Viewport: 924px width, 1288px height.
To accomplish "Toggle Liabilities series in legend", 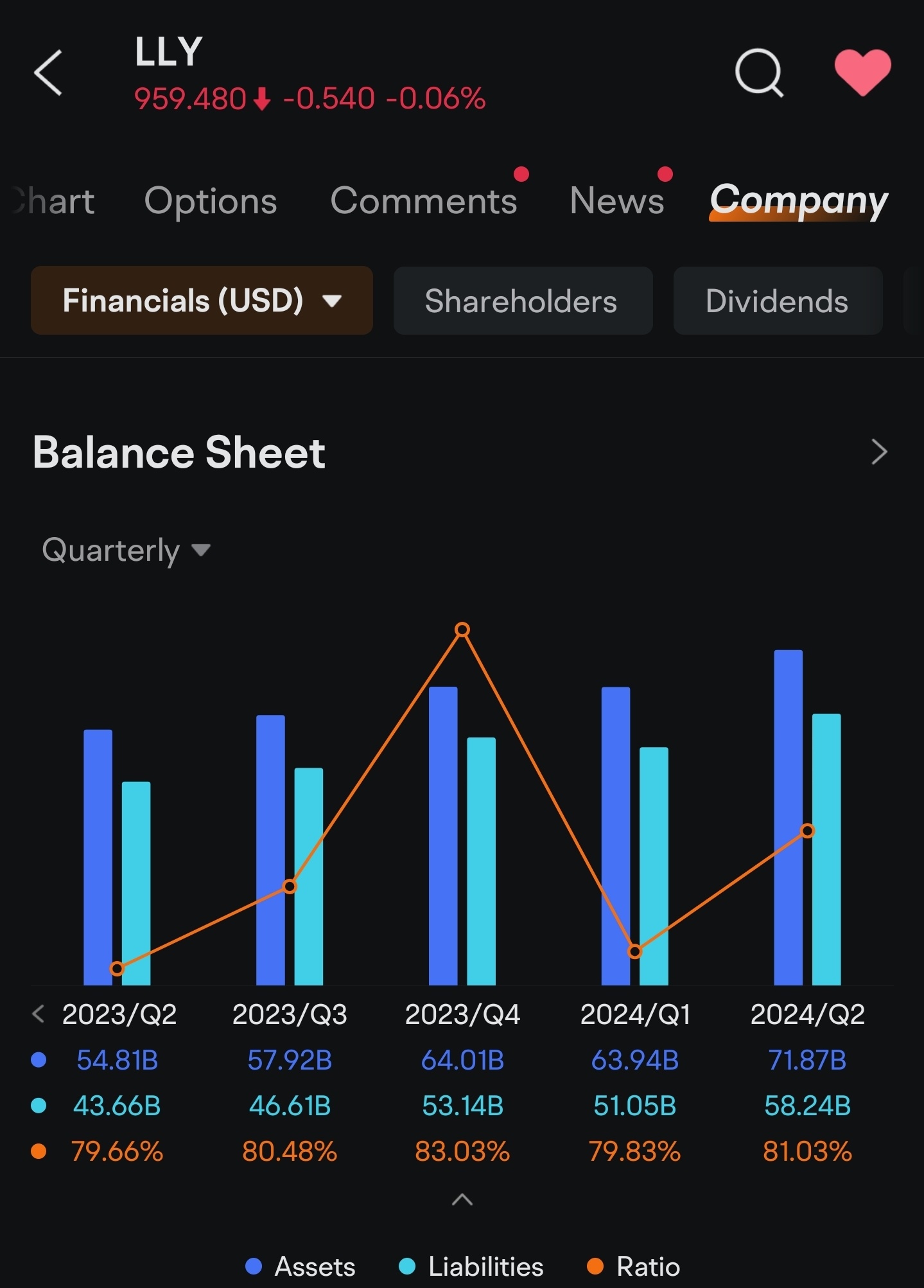I will [471, 1267].
